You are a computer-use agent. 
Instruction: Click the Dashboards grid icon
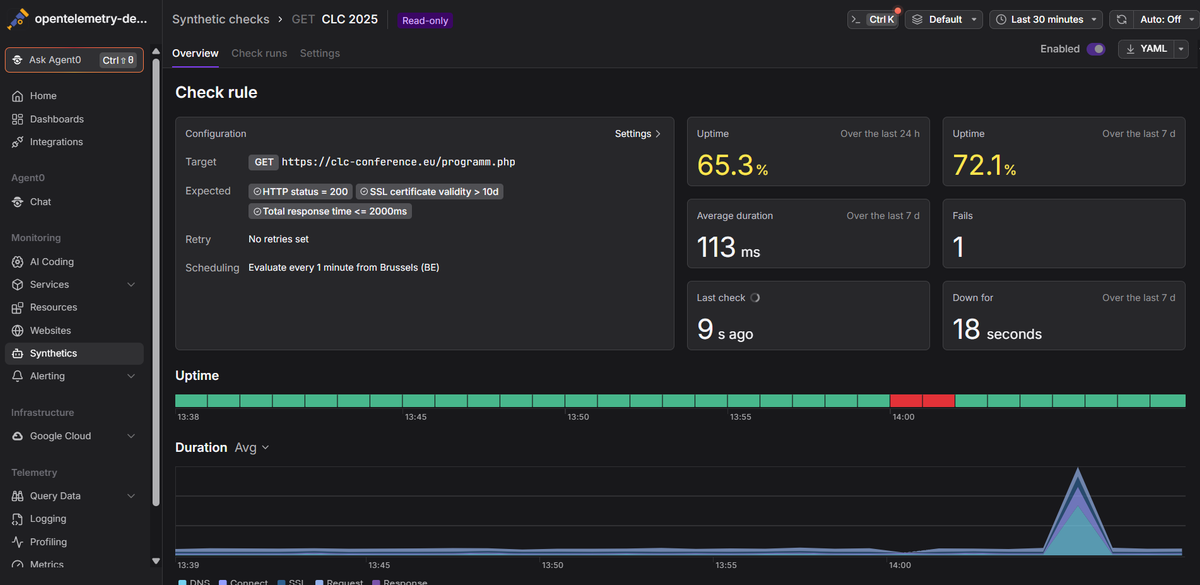click(18, 119)
